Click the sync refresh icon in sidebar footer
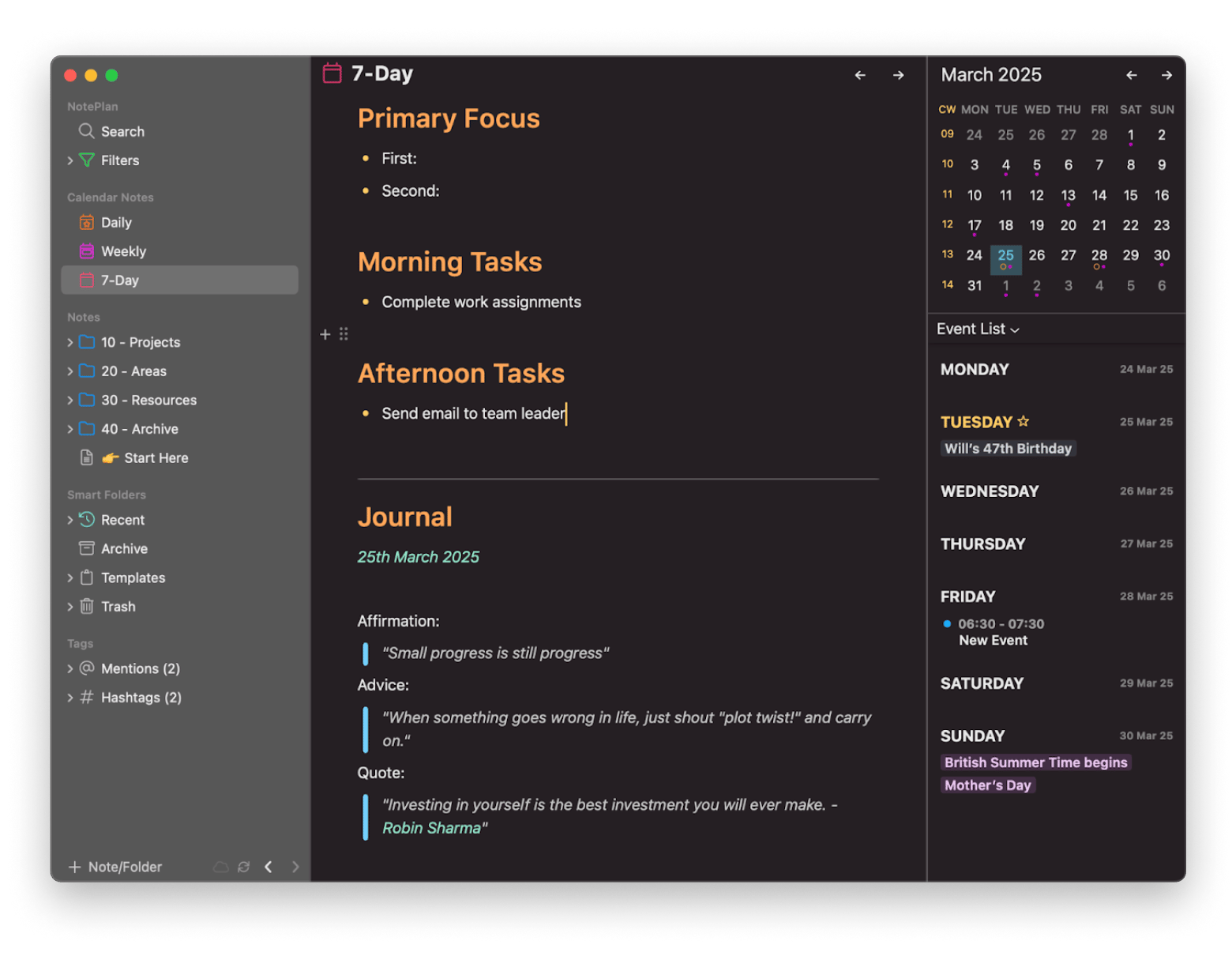 point(244,867)
